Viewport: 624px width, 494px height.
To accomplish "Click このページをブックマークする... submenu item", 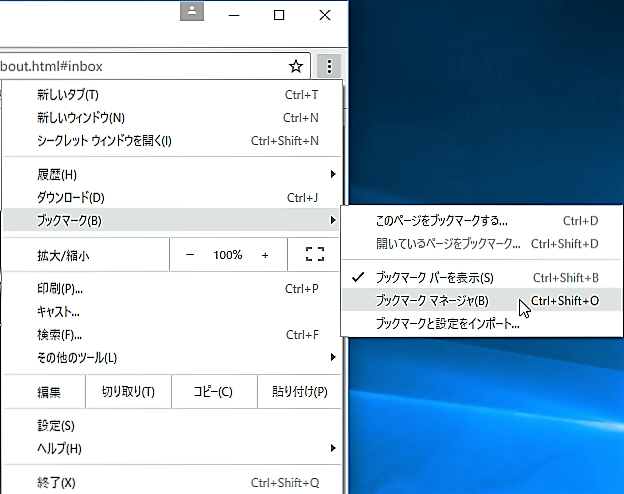I will [x=482, y=221].
